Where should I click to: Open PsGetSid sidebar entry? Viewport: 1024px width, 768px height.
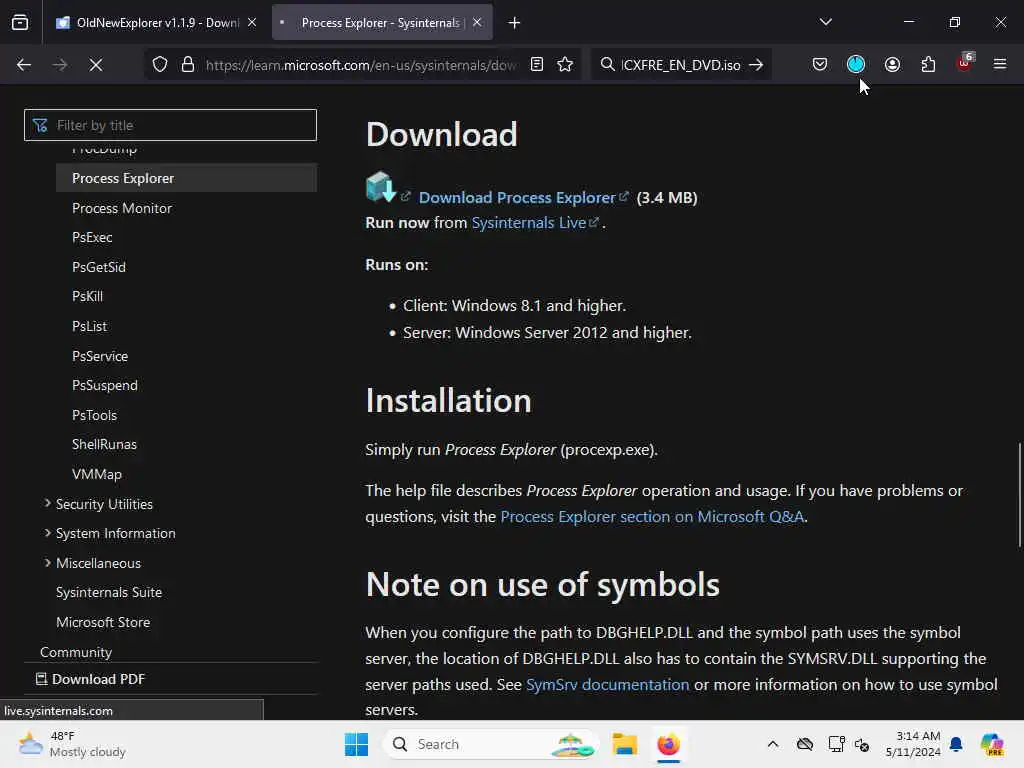click(99, 267)
